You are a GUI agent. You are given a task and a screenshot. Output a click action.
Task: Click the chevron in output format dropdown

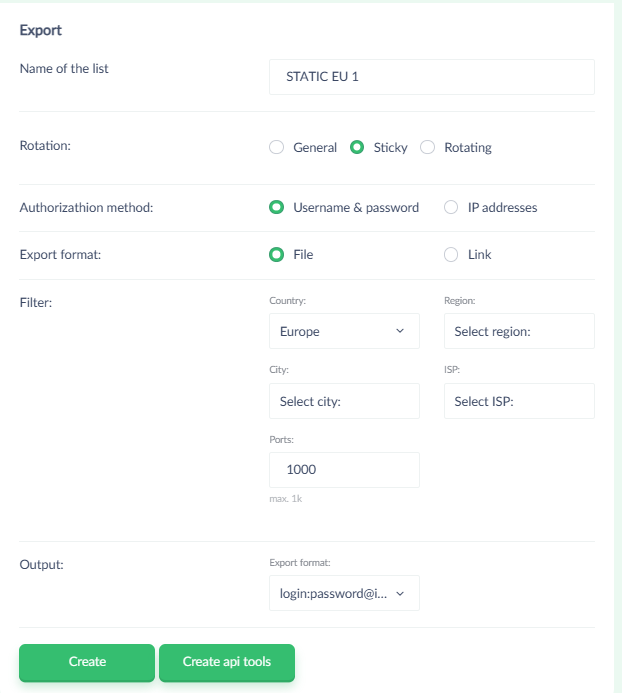coord(400,593)
